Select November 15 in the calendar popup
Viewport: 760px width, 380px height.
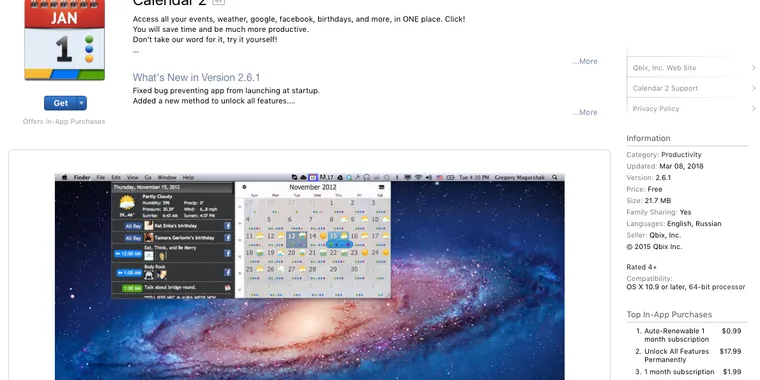[x=339, y=238]
